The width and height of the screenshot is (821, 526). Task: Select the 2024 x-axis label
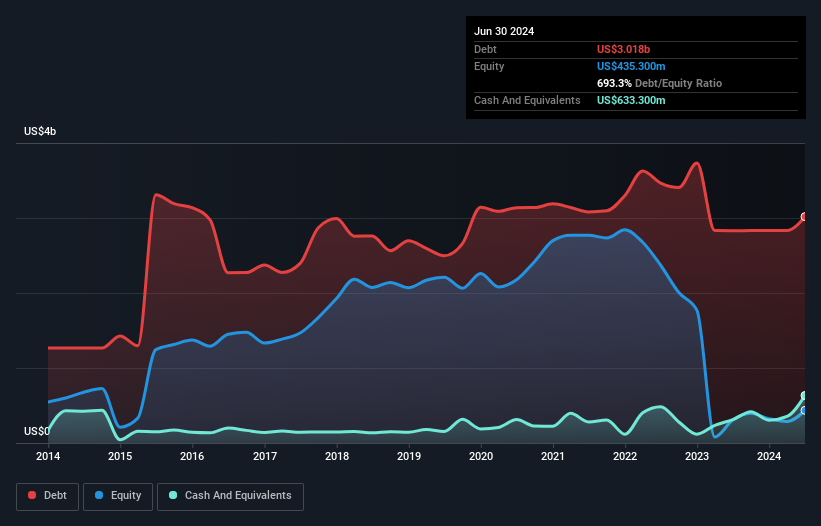coord(769,456)
